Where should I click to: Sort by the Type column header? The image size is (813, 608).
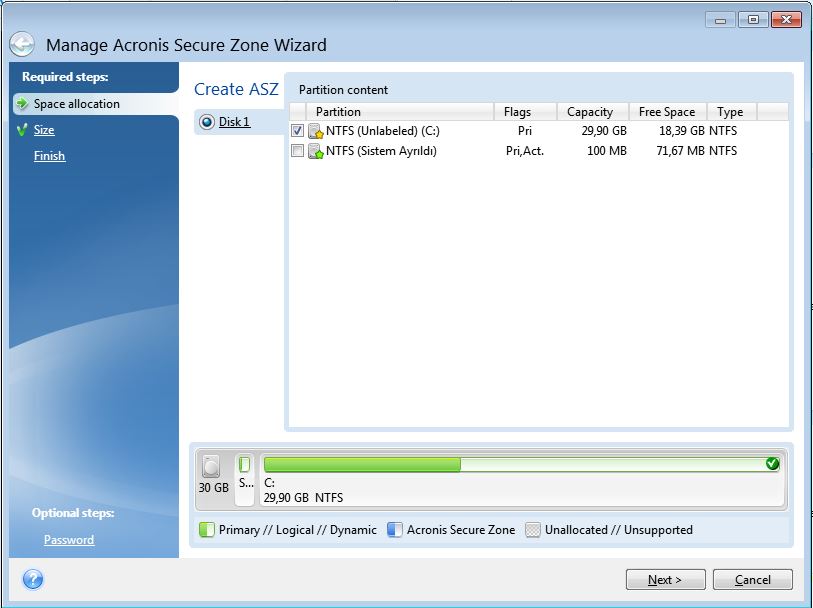pyautogui.click(x=732, y=111)
